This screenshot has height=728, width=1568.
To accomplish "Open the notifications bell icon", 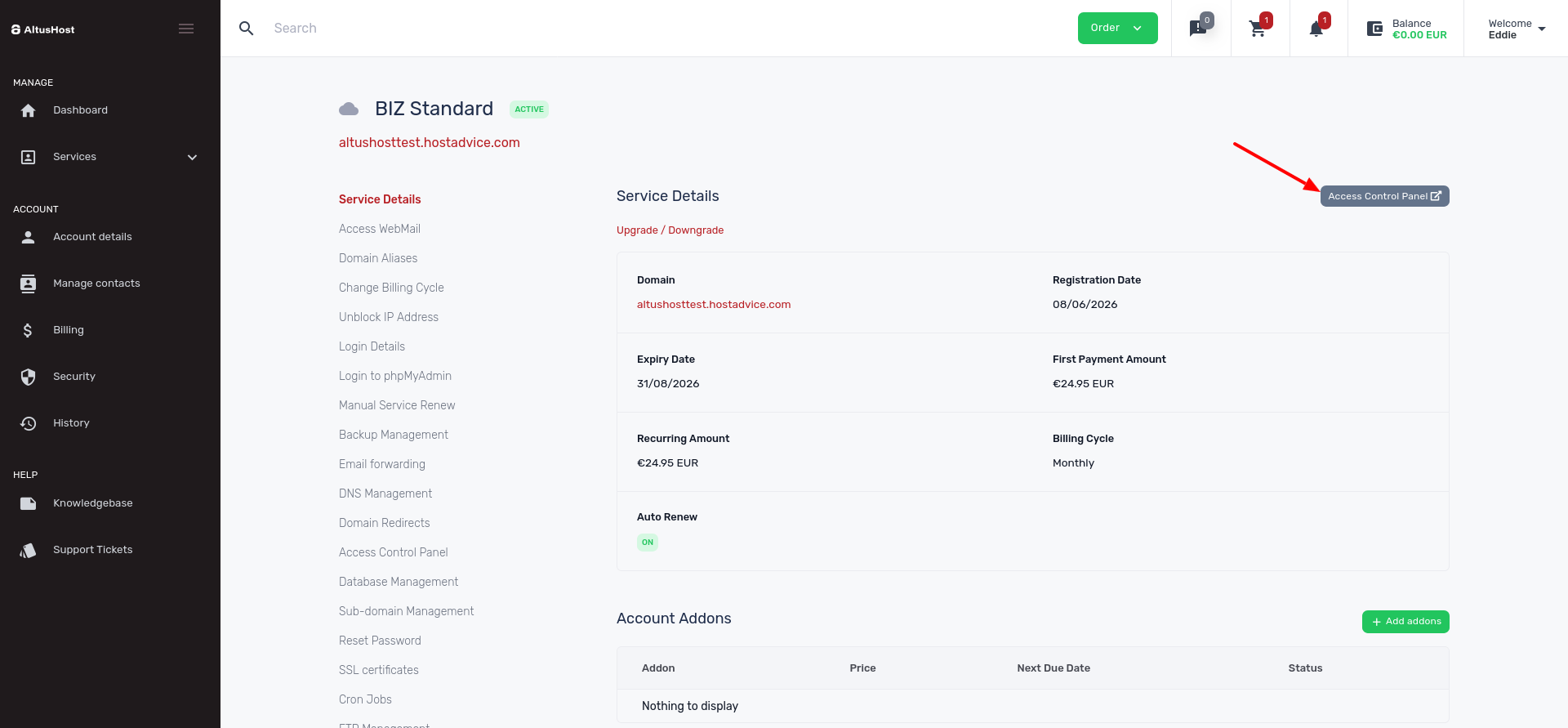I will 1316,29.
